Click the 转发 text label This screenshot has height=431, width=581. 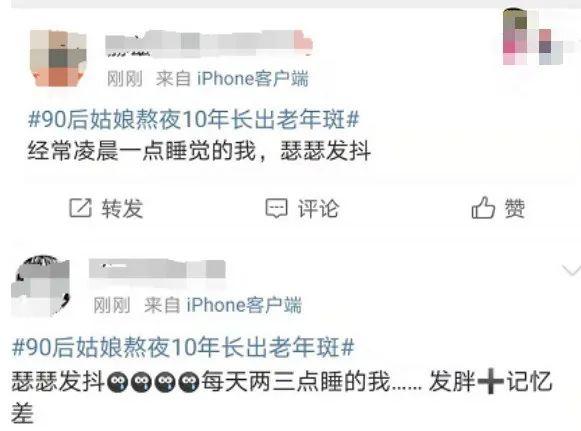tap(122, 208)
